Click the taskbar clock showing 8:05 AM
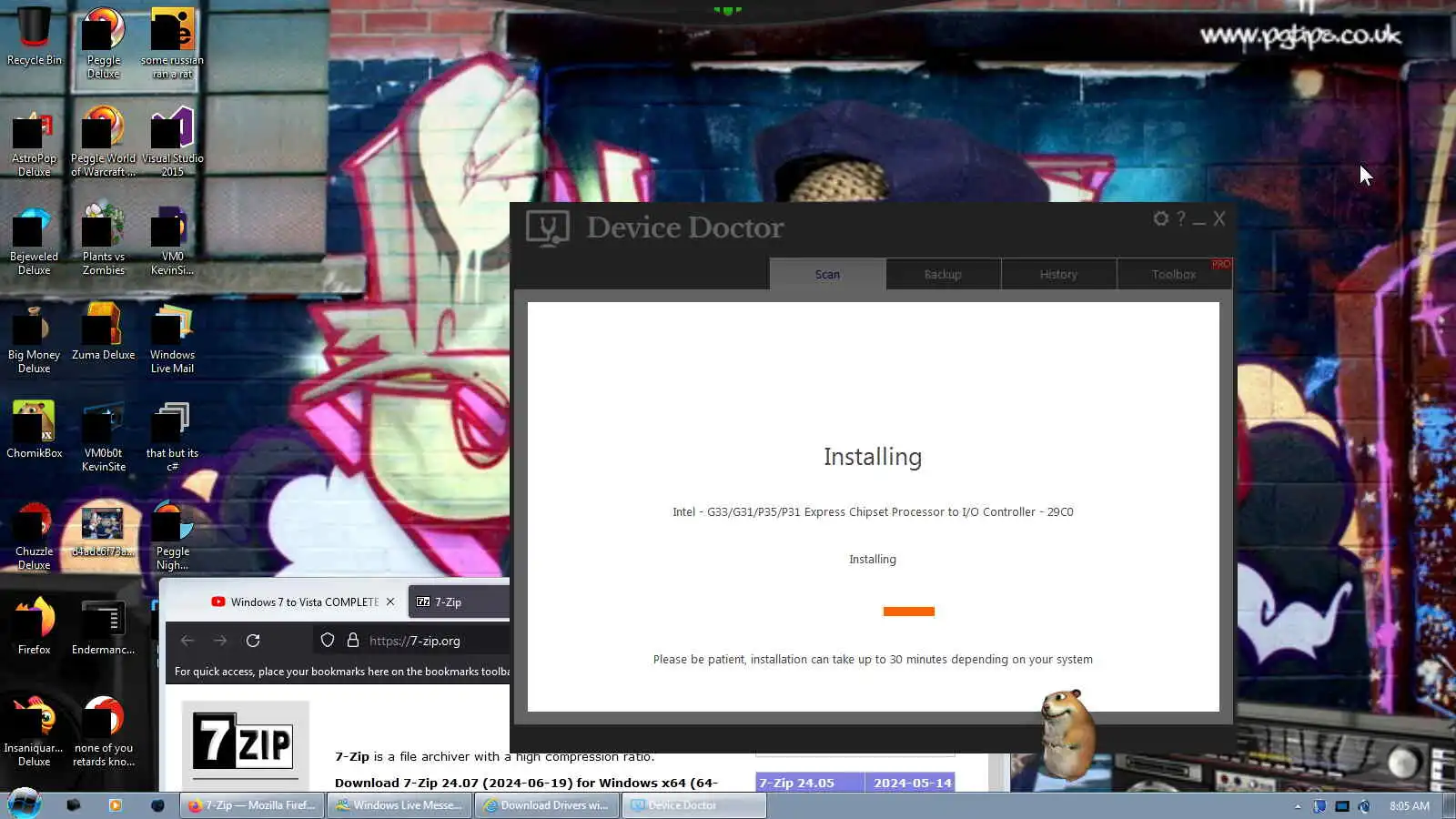This screenshot has height=819, width=1456. tap(1410, 806)
